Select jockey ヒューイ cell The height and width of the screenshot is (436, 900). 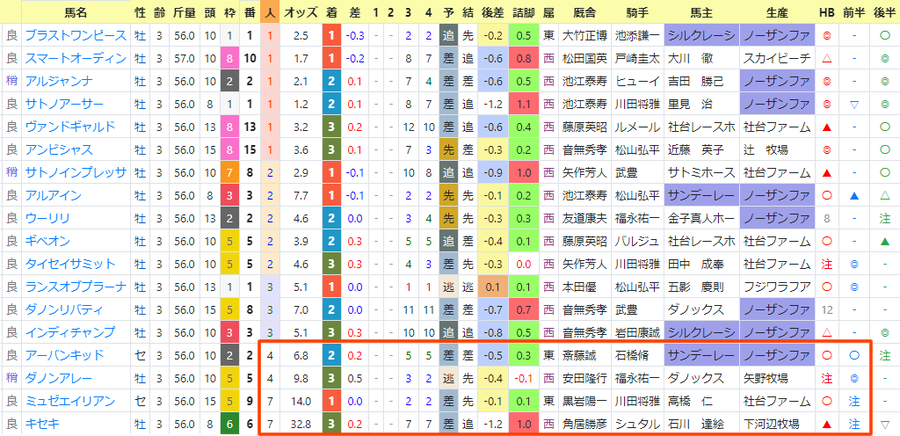tap(637, 81)
